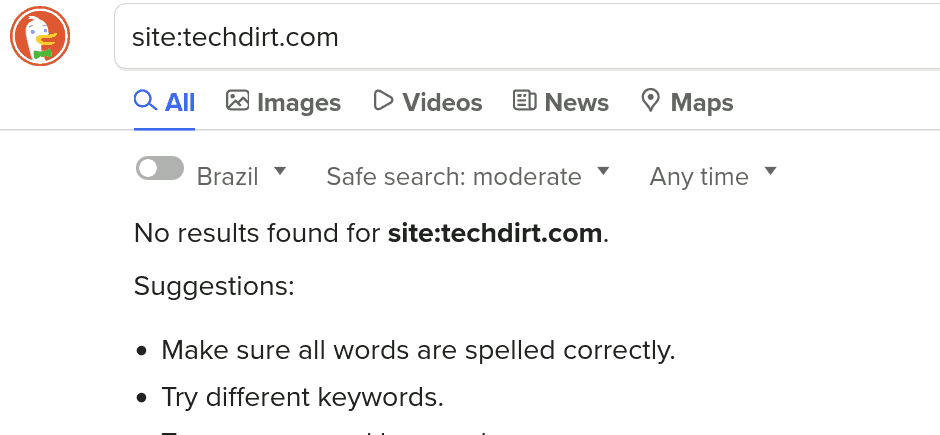Focus the search box containing site:techdirt.com
Screen dimensions: 940x435
(528, 37)
